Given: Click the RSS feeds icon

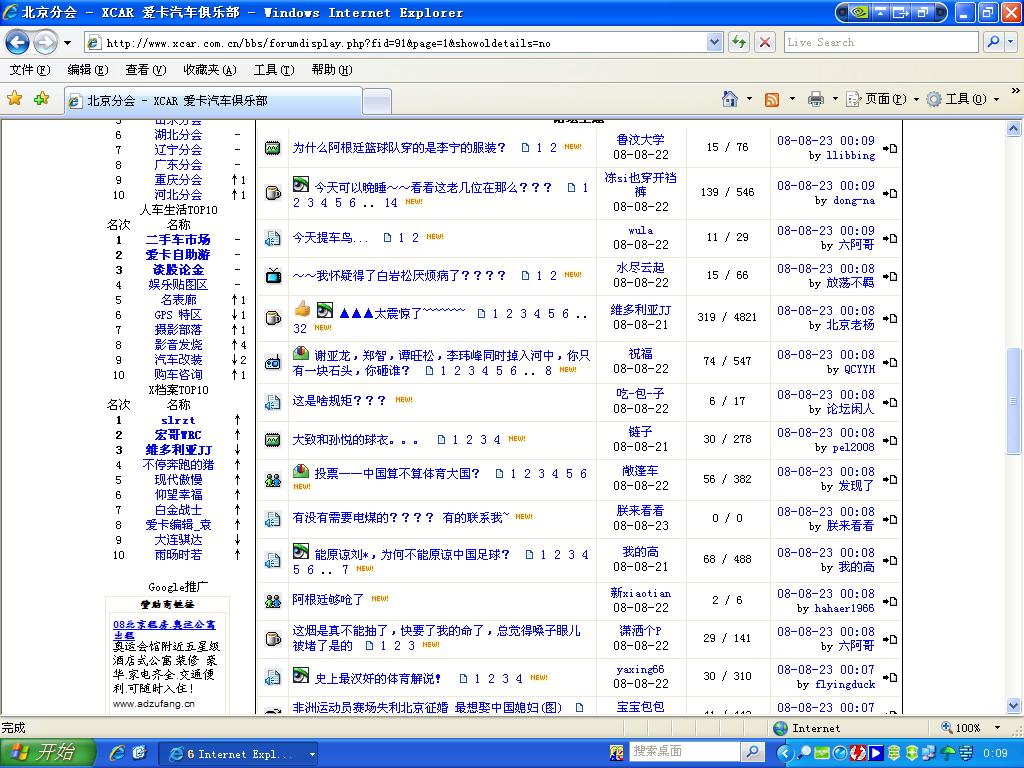Looking at the screenshot, I should [772, 99].
